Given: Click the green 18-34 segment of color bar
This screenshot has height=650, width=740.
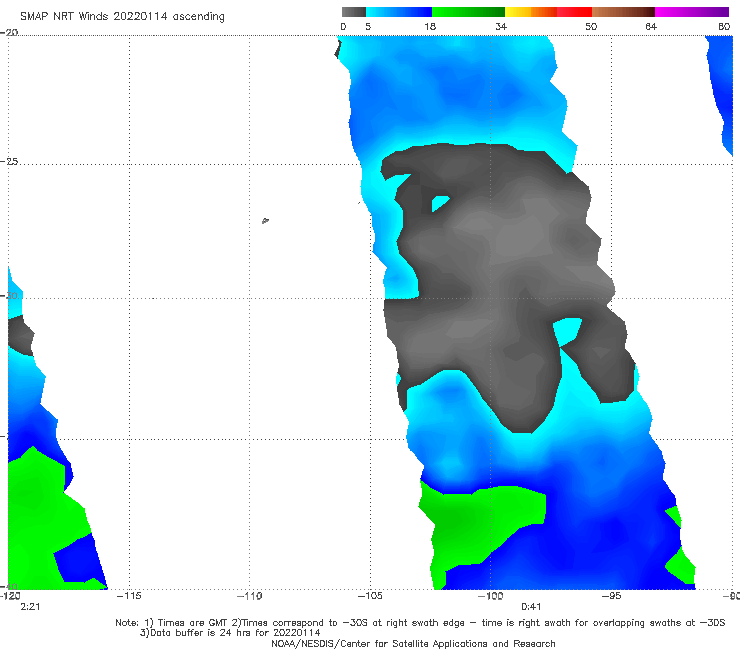Looking at the screenshot, I should 468,12.
